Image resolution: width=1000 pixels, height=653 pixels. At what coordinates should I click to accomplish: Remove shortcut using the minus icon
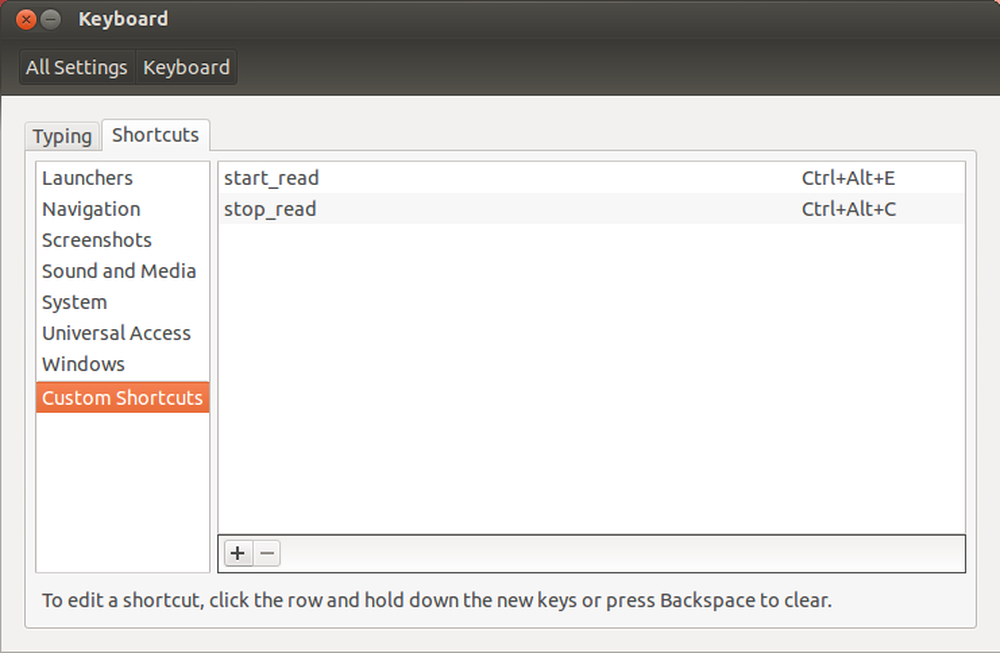pos(267,553)
